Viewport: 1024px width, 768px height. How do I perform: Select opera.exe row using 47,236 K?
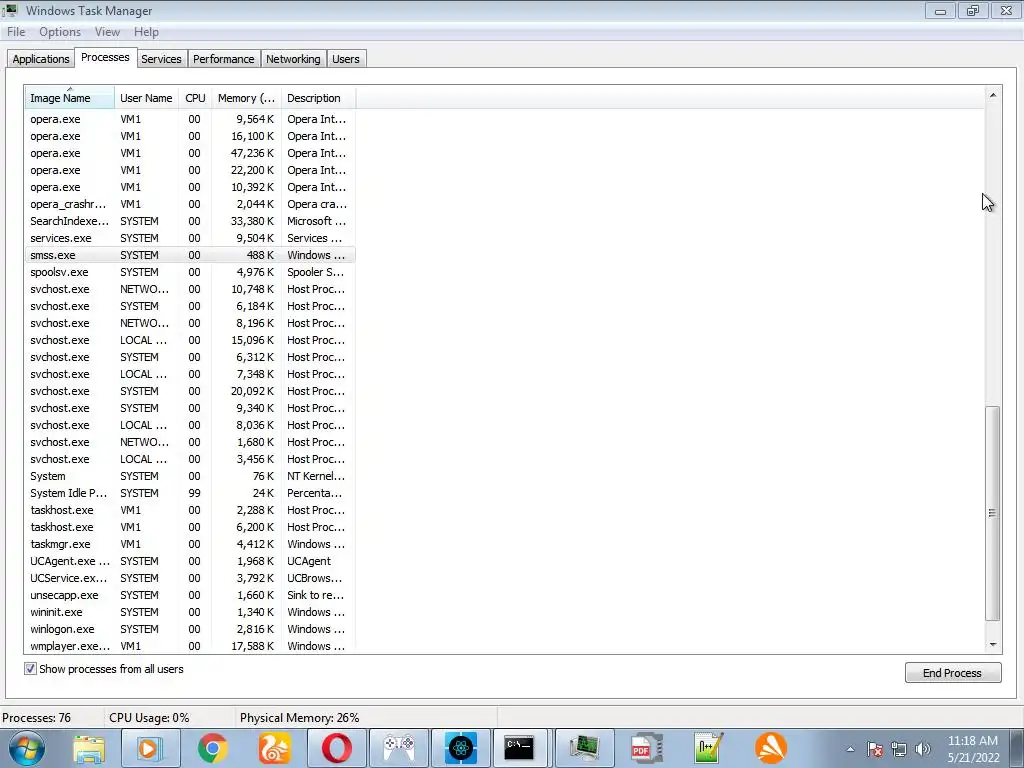coord(190,153)
